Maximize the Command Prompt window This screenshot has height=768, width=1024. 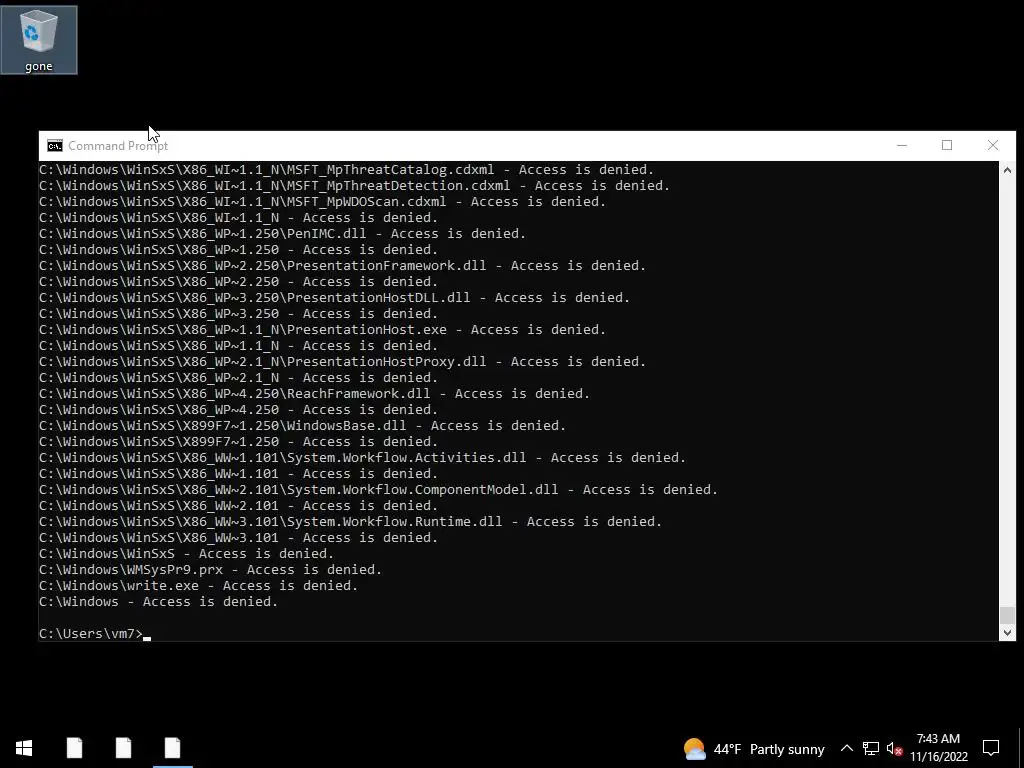947,145
